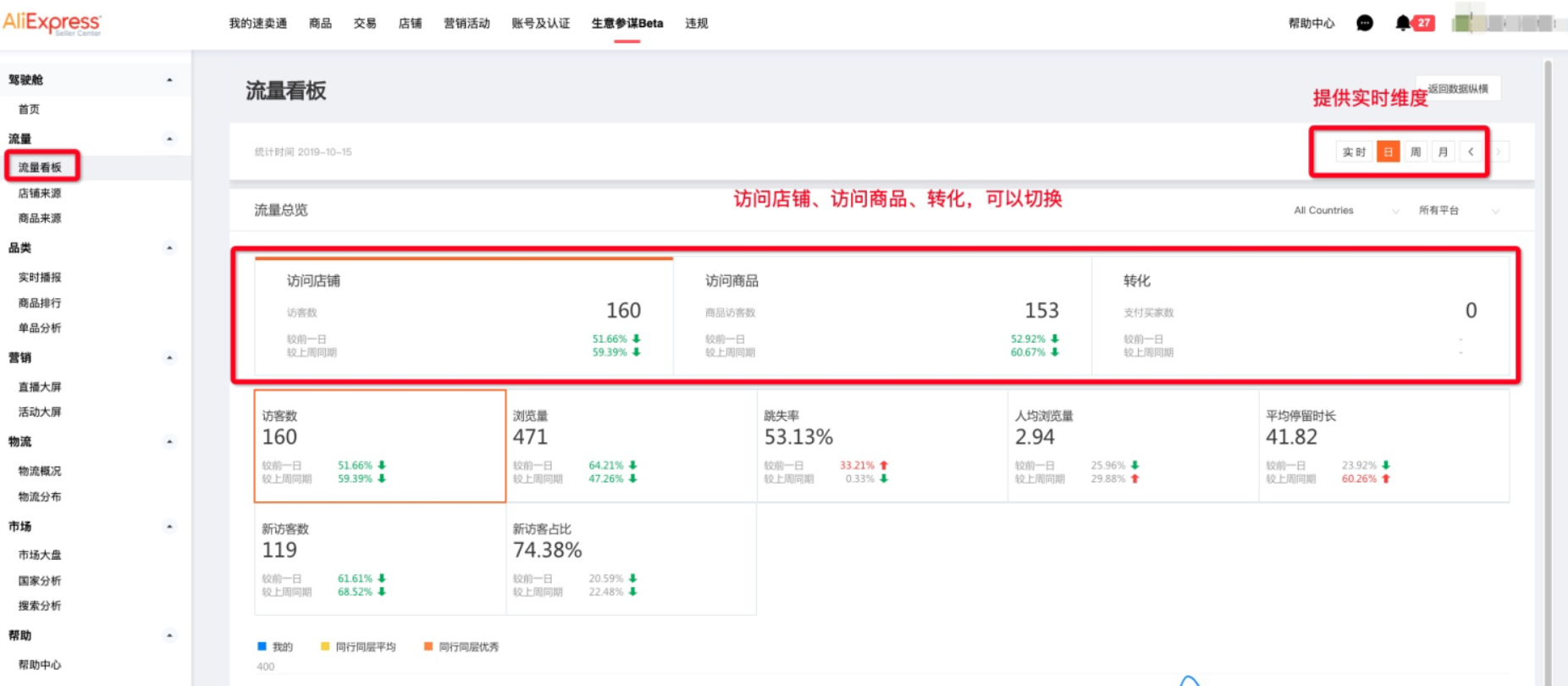Open the chat messages icon
Screen dimensions: 1568x686
(x=1364, y=24)
